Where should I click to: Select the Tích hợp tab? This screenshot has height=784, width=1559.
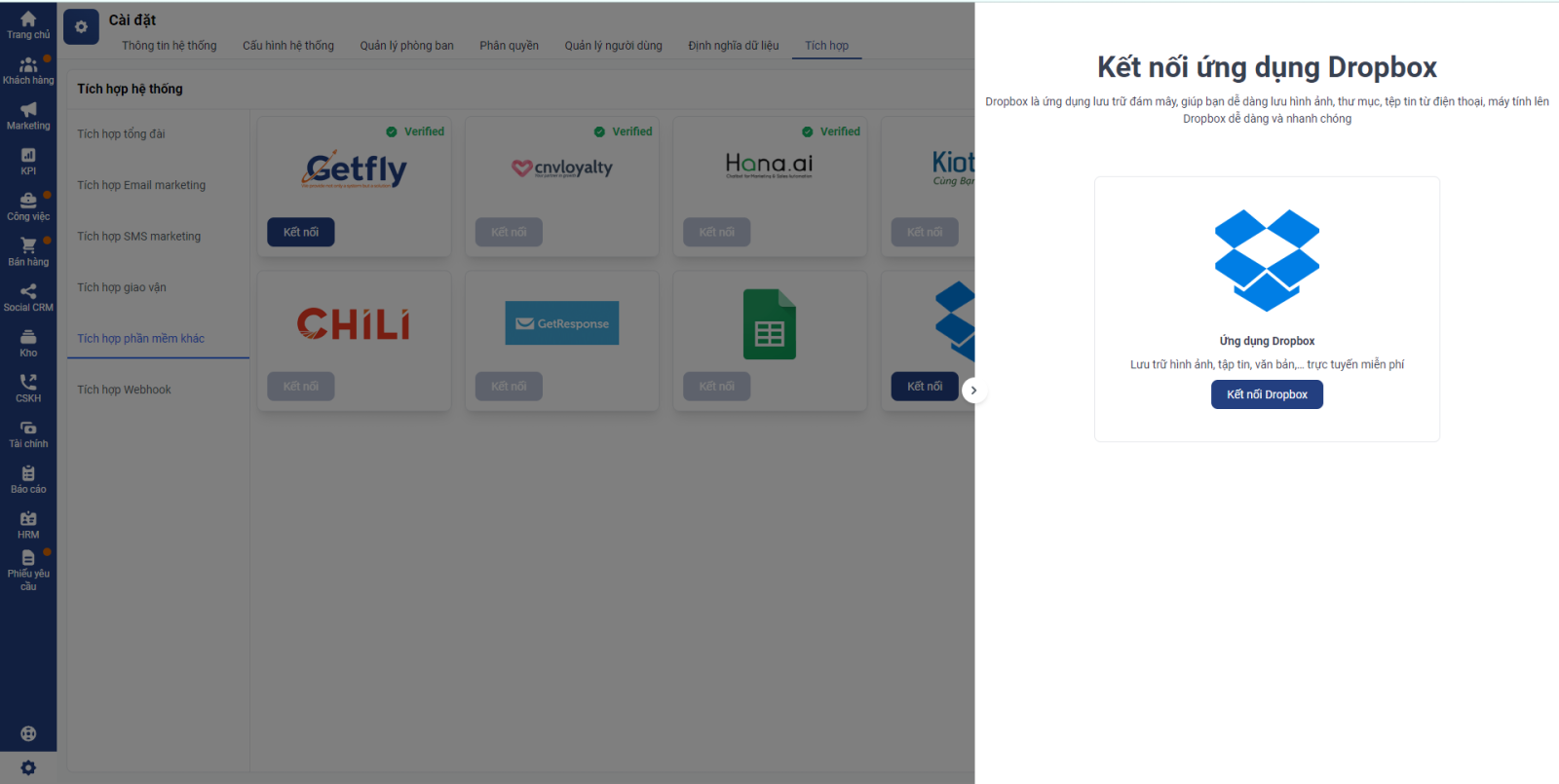click(x=826, y=46)
